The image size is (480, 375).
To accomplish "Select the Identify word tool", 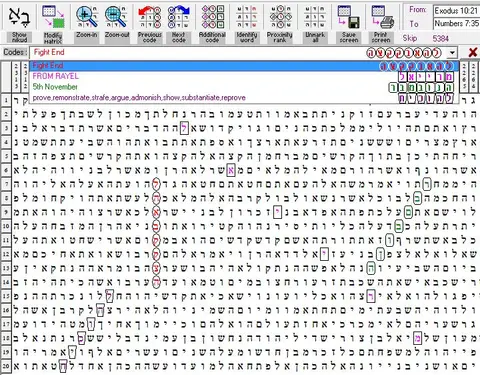I will [247, 17].
